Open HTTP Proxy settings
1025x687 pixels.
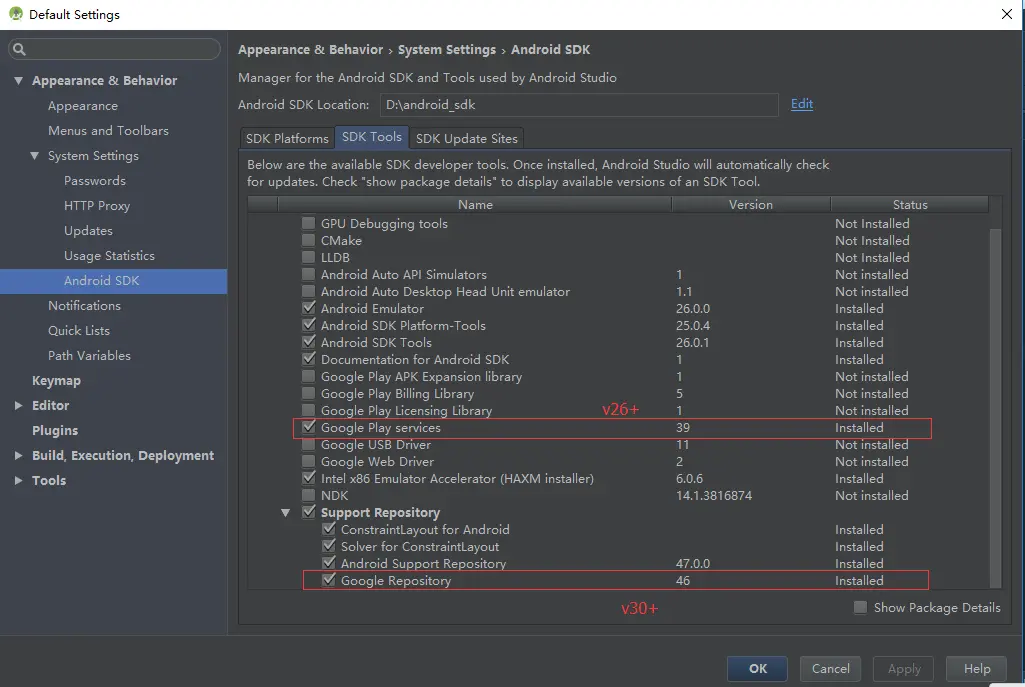(97, 206)
